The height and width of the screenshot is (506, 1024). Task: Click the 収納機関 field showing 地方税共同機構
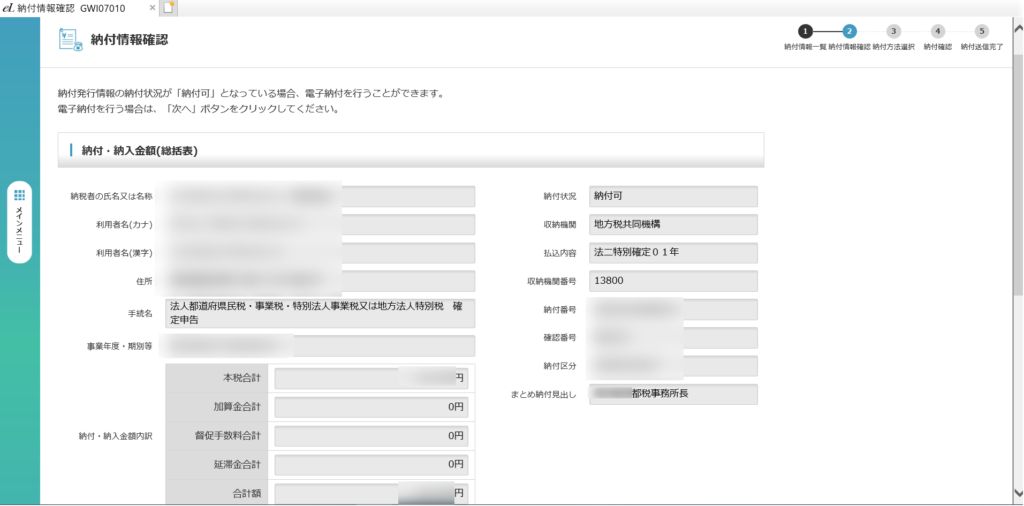click(x=673, y=224)
